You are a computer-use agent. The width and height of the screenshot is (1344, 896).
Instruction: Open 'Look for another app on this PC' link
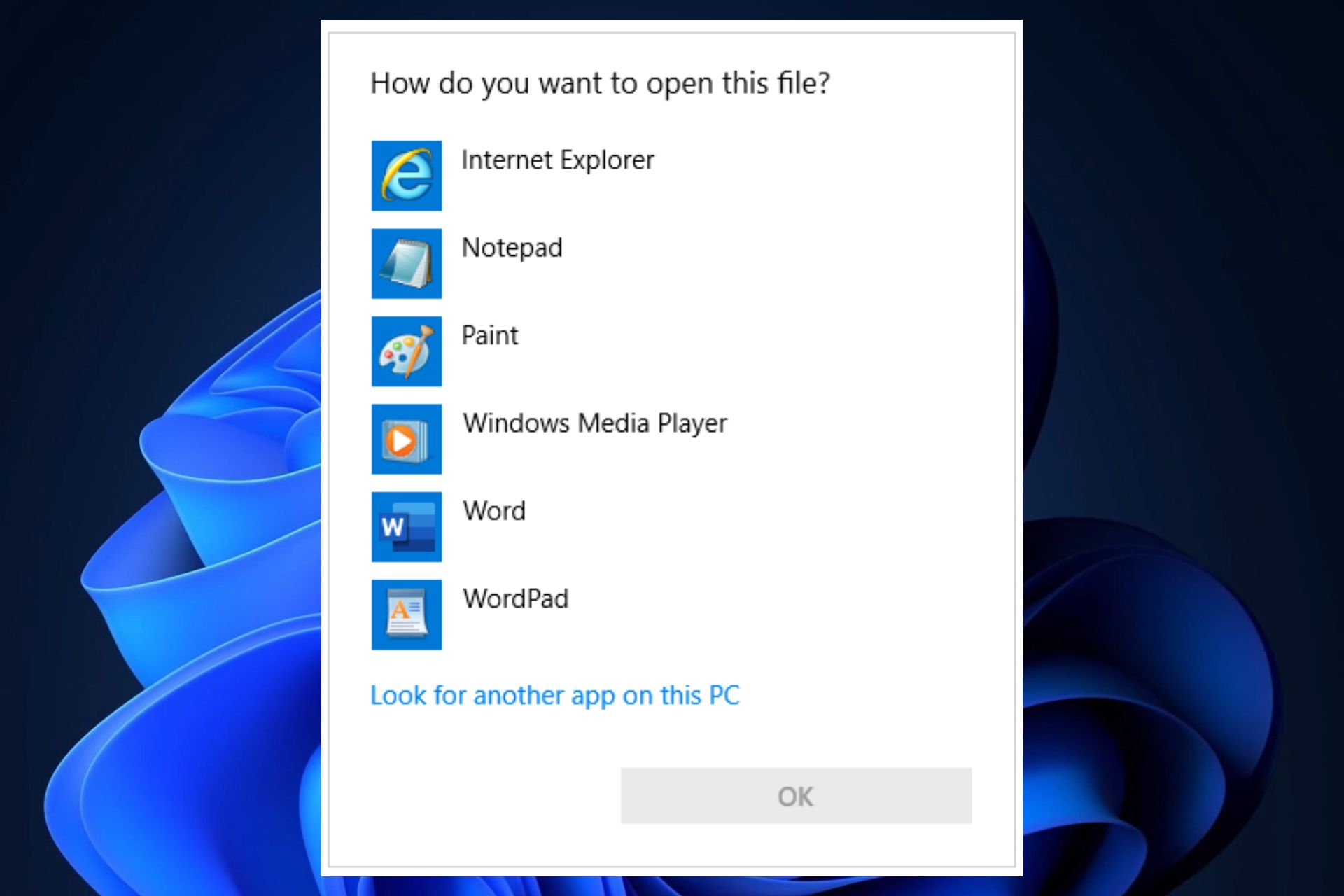[x=555, y=696]
